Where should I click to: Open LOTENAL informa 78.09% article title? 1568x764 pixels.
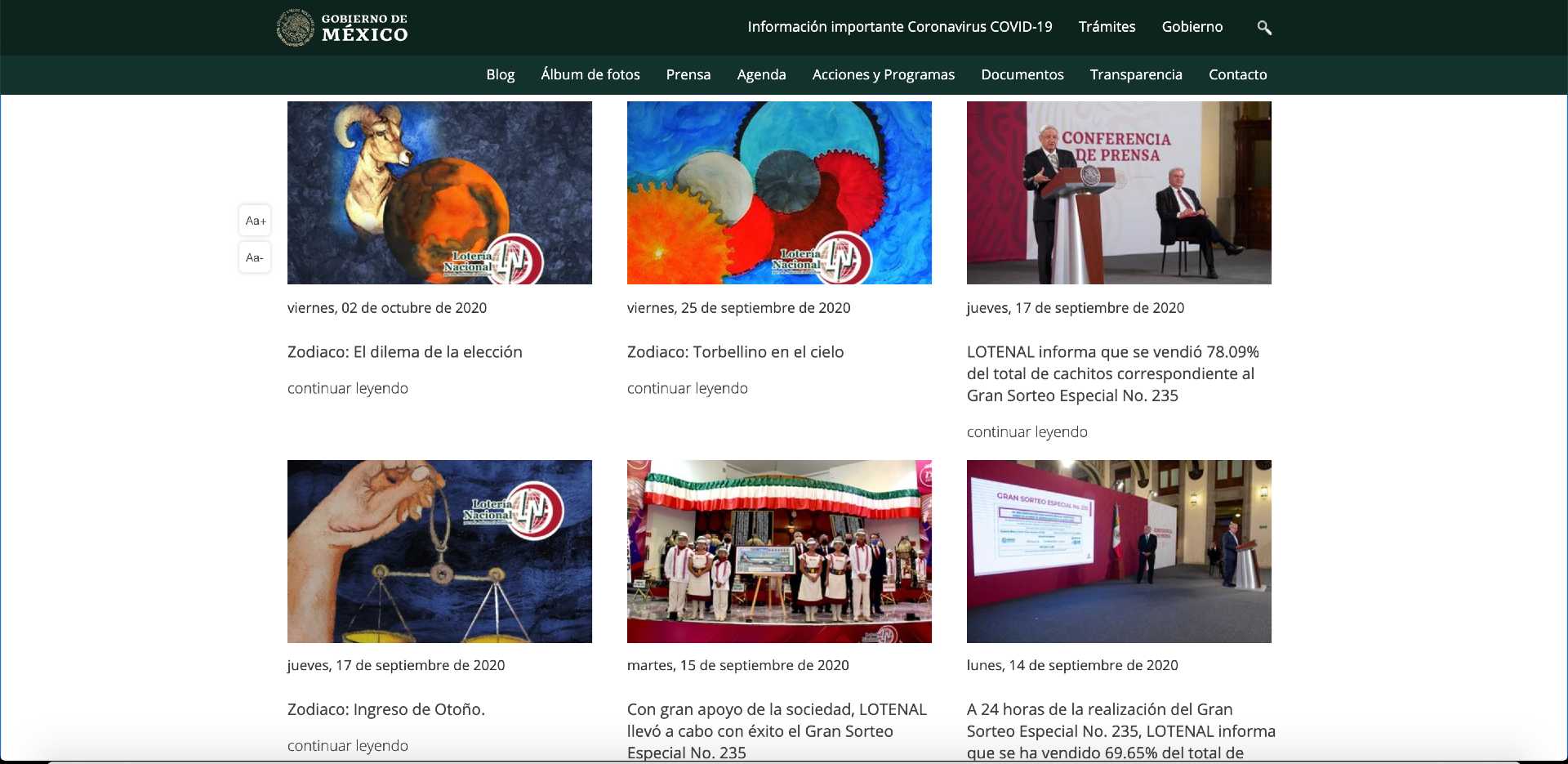tap(1113, 373)
